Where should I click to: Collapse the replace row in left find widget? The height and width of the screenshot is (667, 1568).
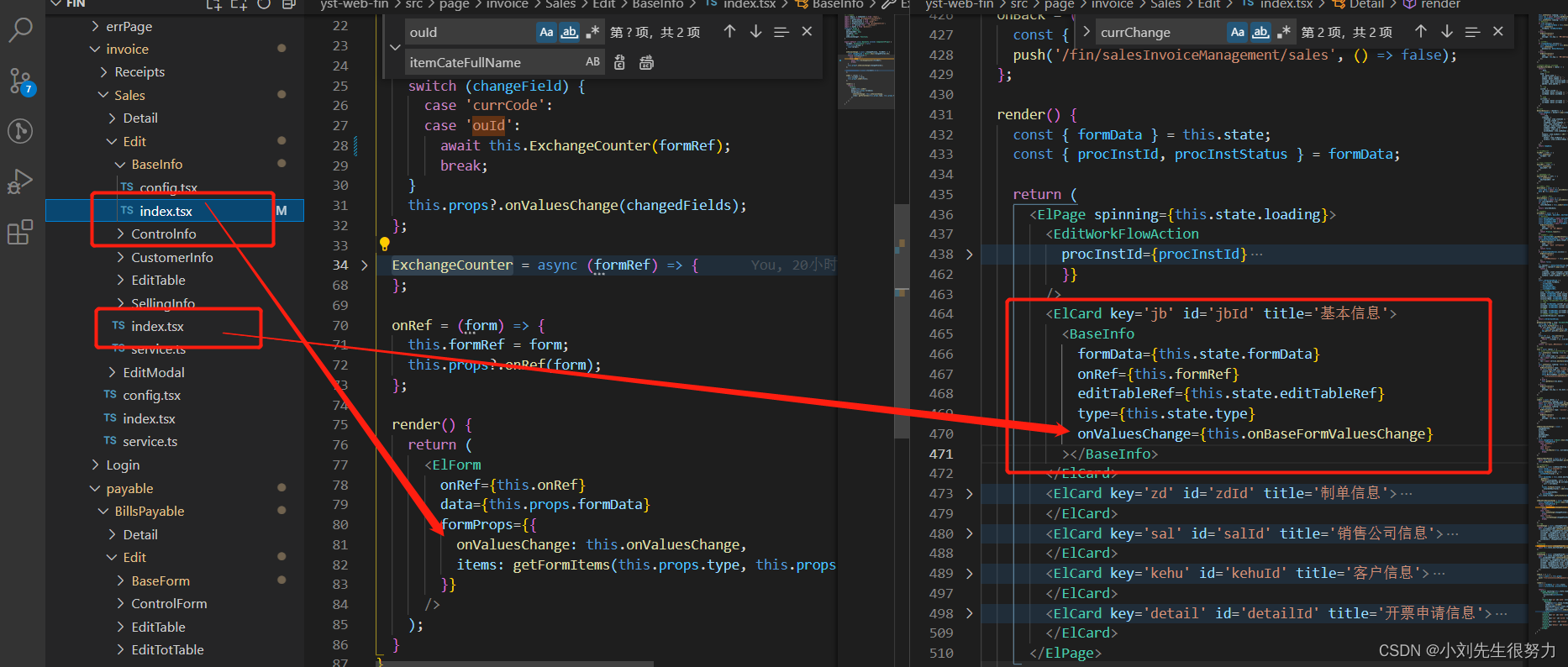coord(395,47)
